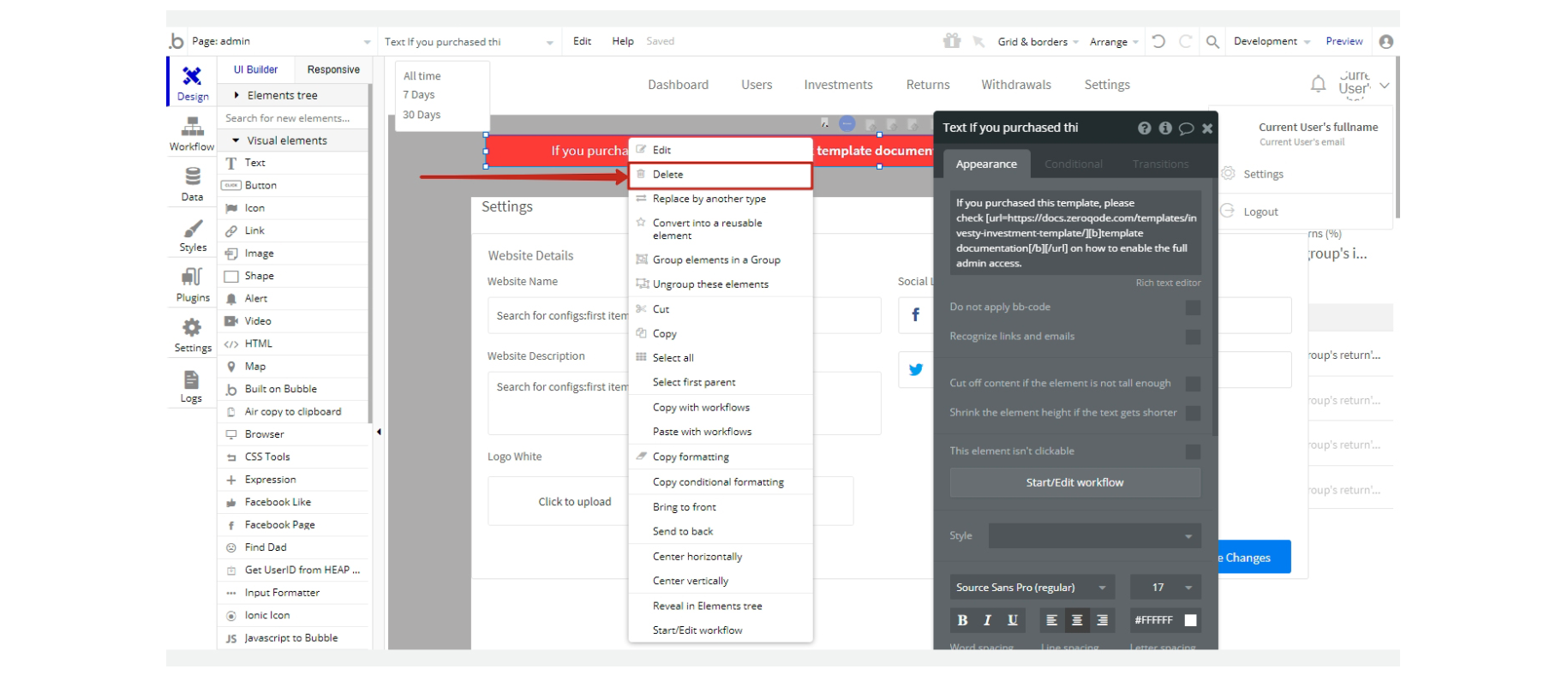The width and height of the screenshot is (1568, 675).
Task: Click the Preview link
Action: 1344,41
